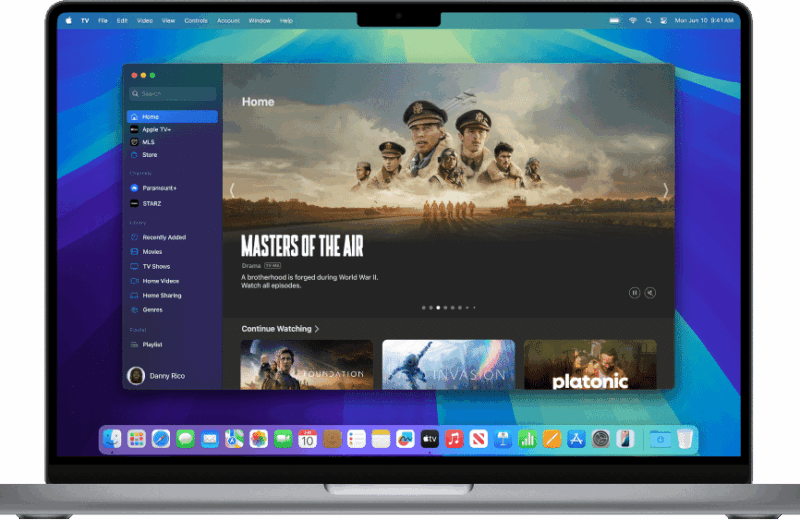
Task: Open Mail from the Dock
Action: 210,439
